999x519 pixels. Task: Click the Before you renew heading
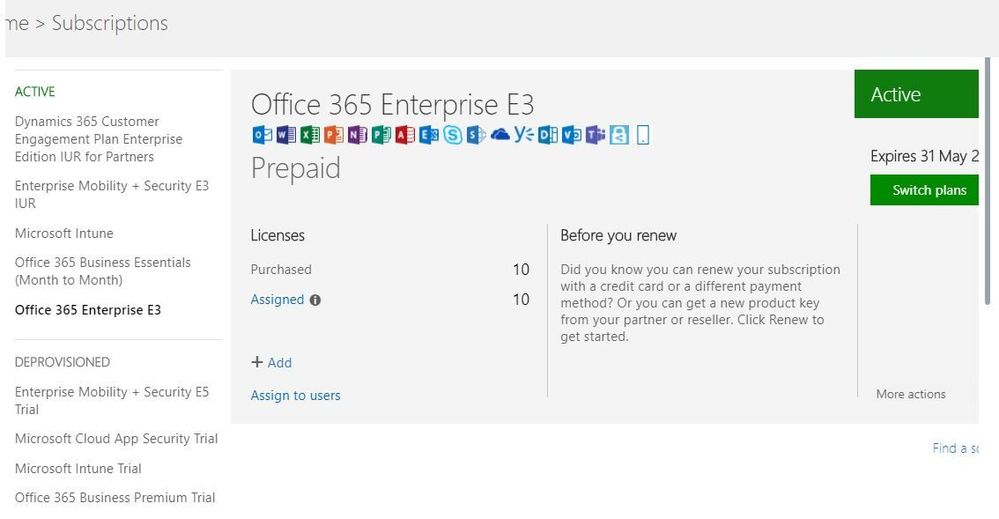pyautogui.click(x=618, y=236)
